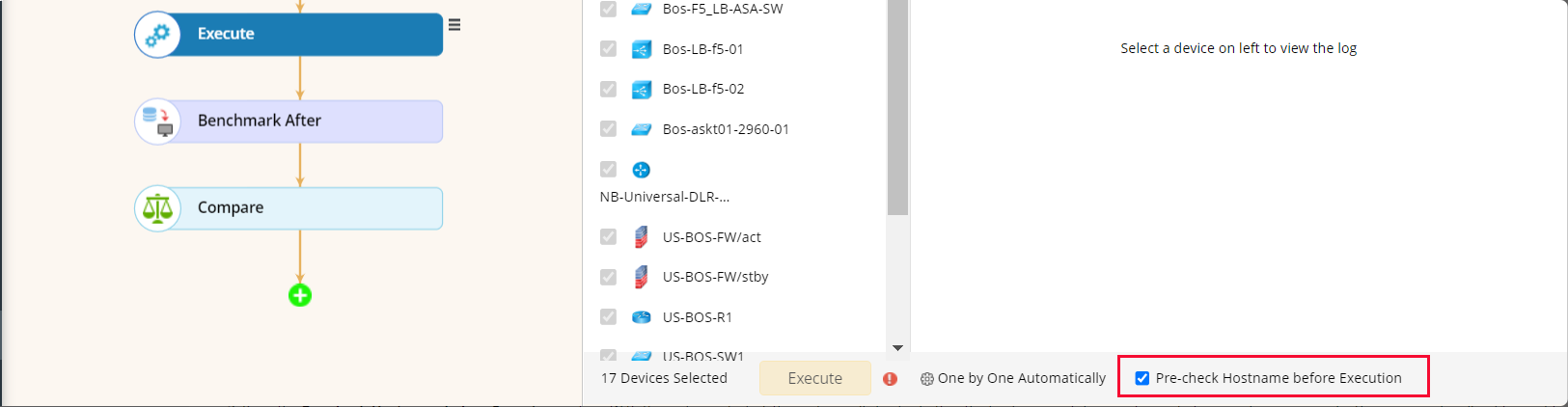Click the NB-Universal-DLR device icon
This screenshot has width=1568, height=407.
pos(641,170)
